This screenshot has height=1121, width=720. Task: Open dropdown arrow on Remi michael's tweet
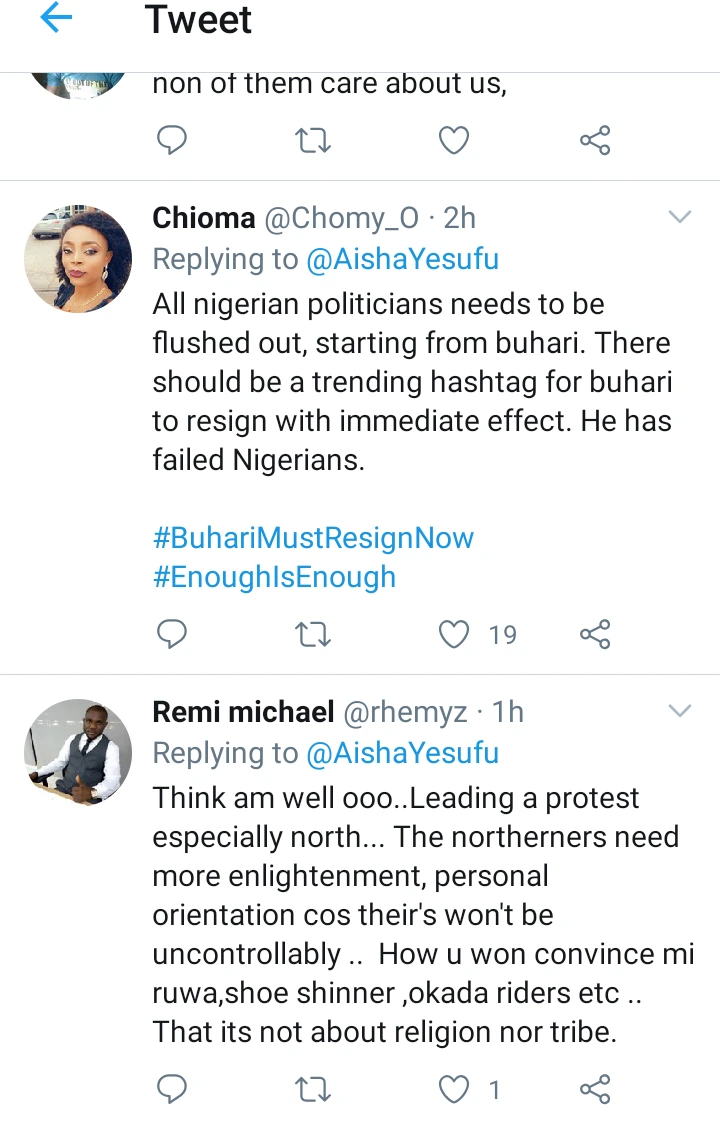[x=680, y=711]
